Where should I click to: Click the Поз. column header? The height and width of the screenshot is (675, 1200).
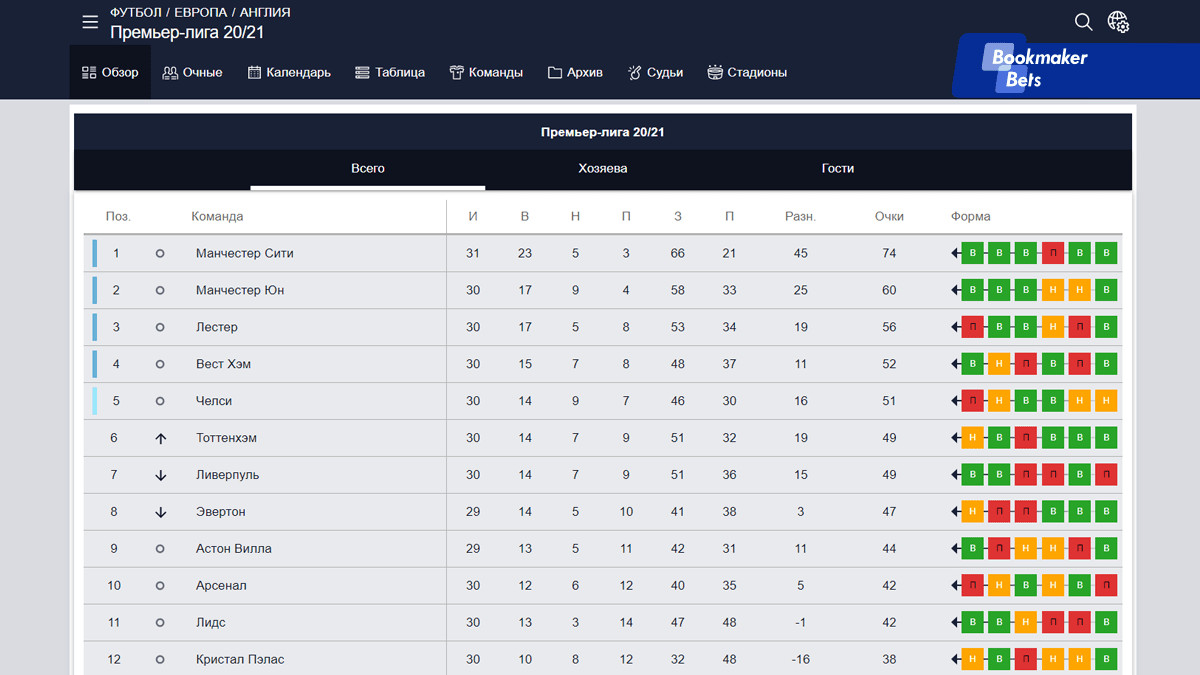click(118, 216)
